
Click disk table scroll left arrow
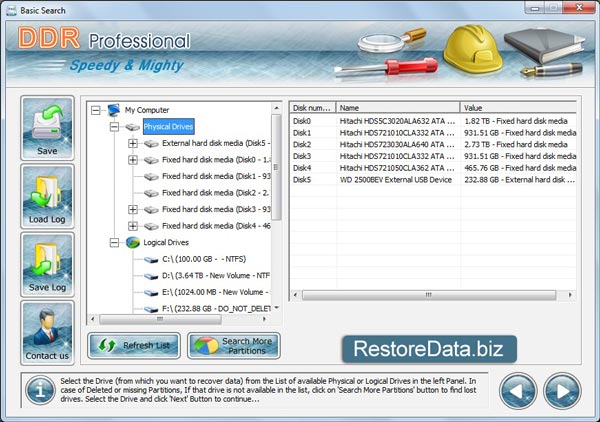295,295
